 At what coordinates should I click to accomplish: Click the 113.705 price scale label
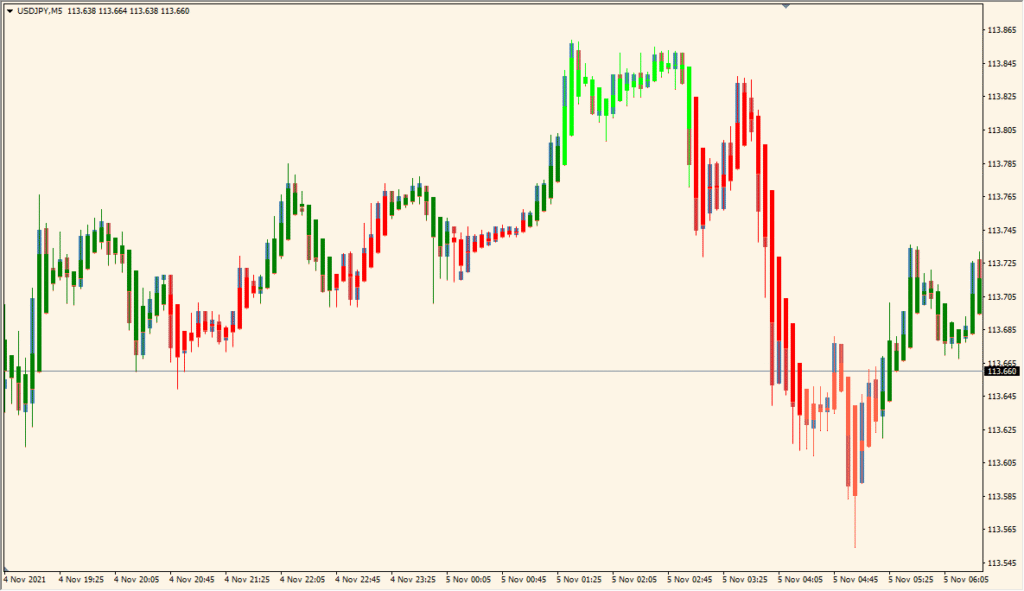click(x=1002, y=296)
